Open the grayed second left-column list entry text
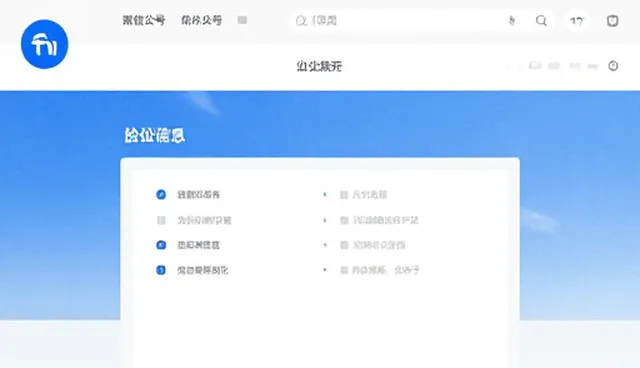Screen dimensions: 640x368 pyautogui.click(x=204, y=221)
